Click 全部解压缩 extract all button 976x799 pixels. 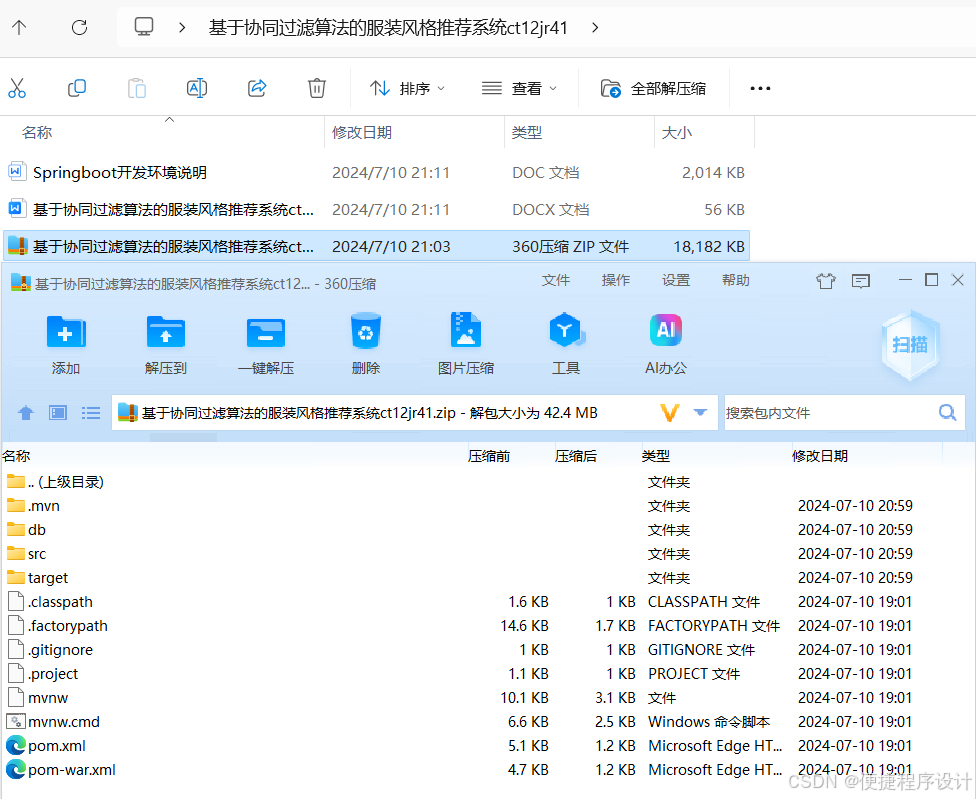pos(654,88)
